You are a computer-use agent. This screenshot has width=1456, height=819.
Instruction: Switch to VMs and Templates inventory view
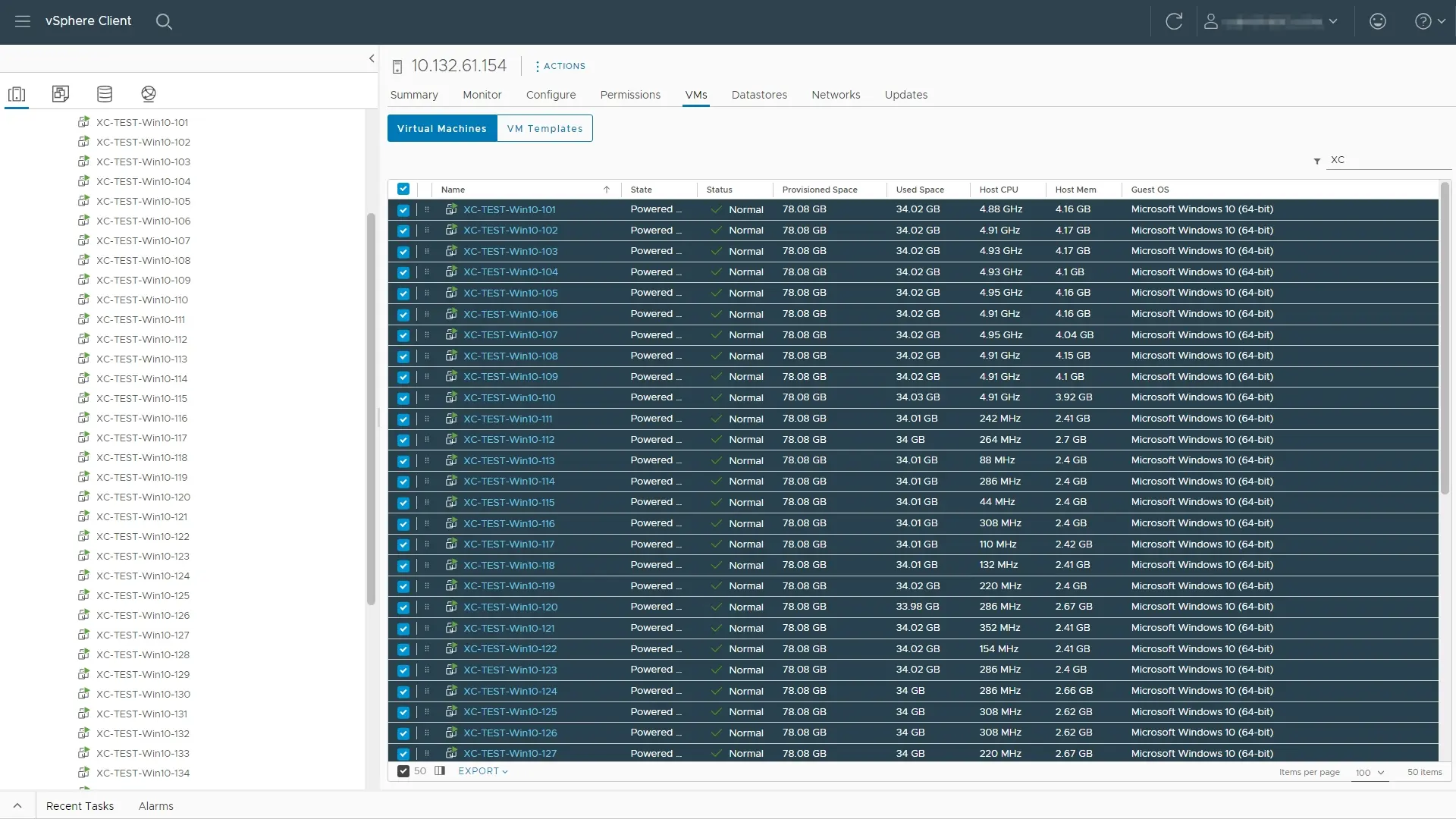[61, 94]
